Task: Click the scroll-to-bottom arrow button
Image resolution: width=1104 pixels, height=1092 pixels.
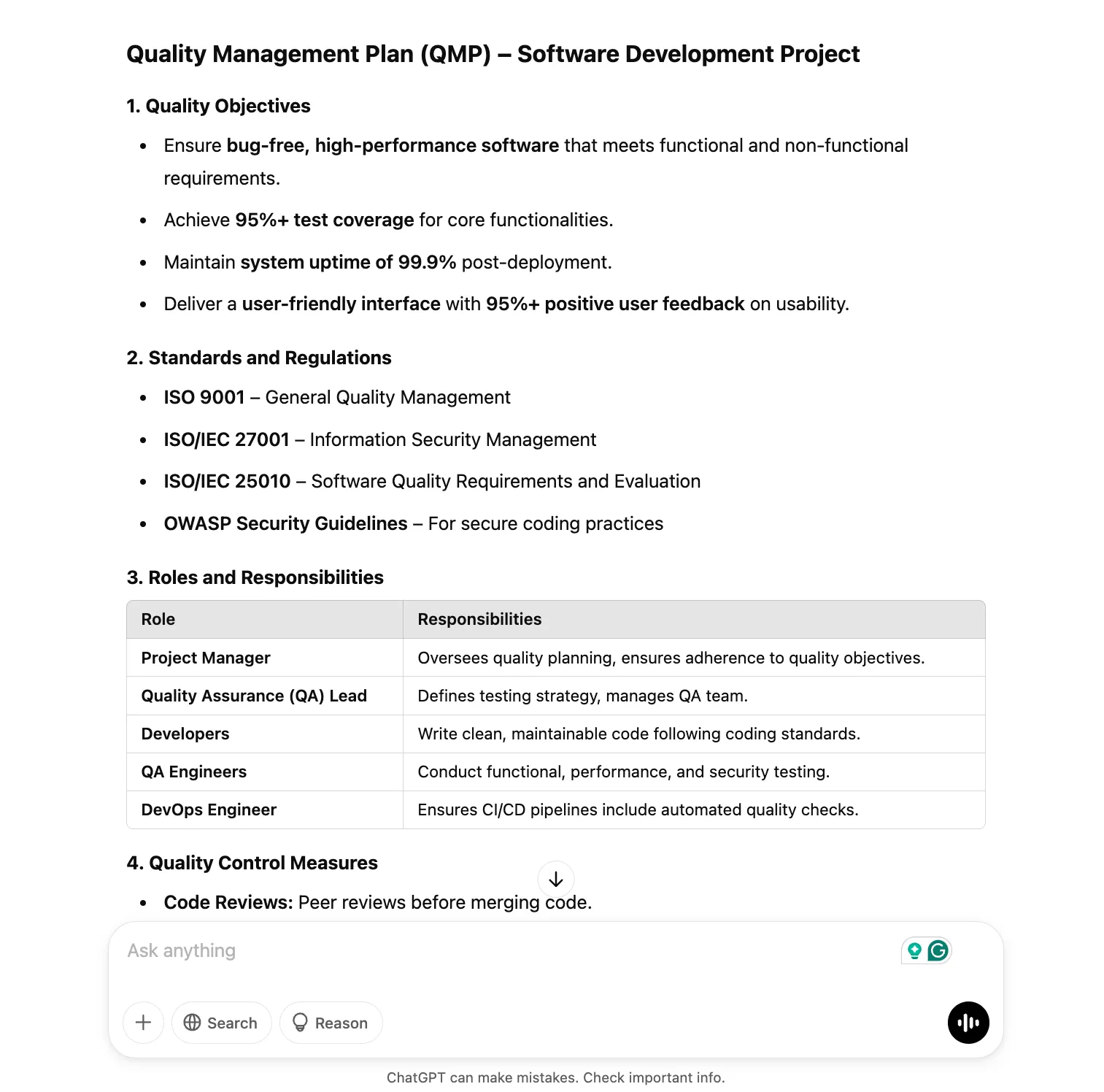Action: pos(555,880)
